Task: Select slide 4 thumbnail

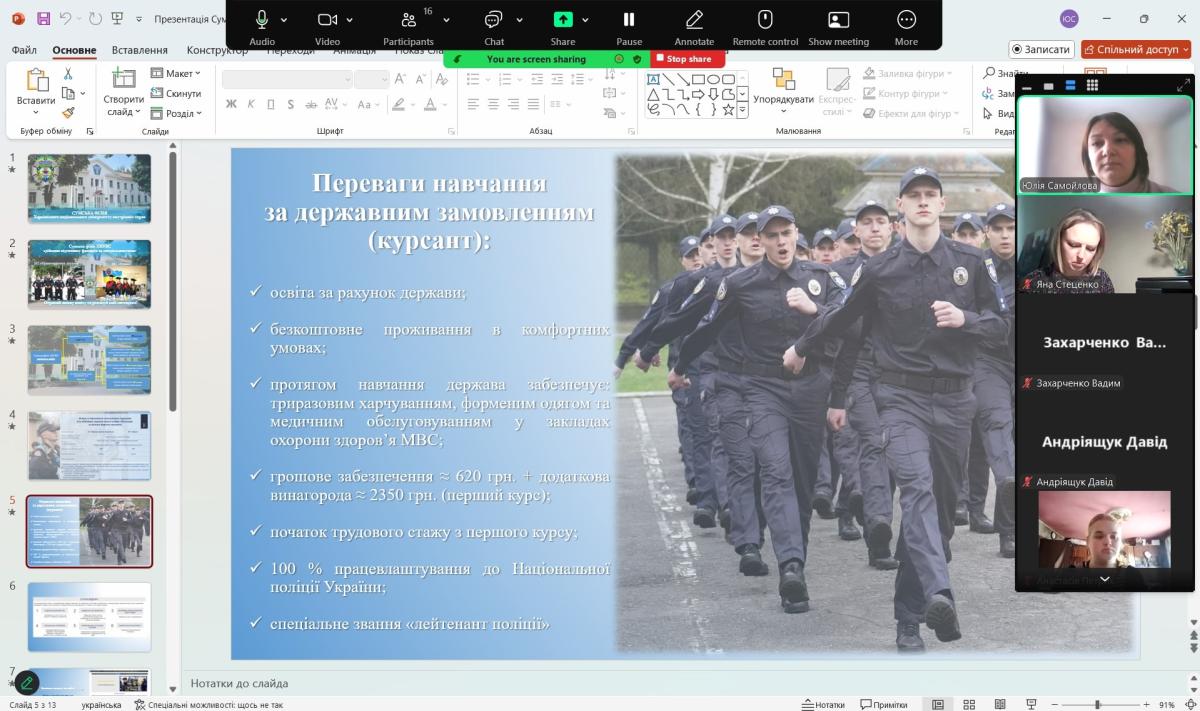Action: [90, 445]
